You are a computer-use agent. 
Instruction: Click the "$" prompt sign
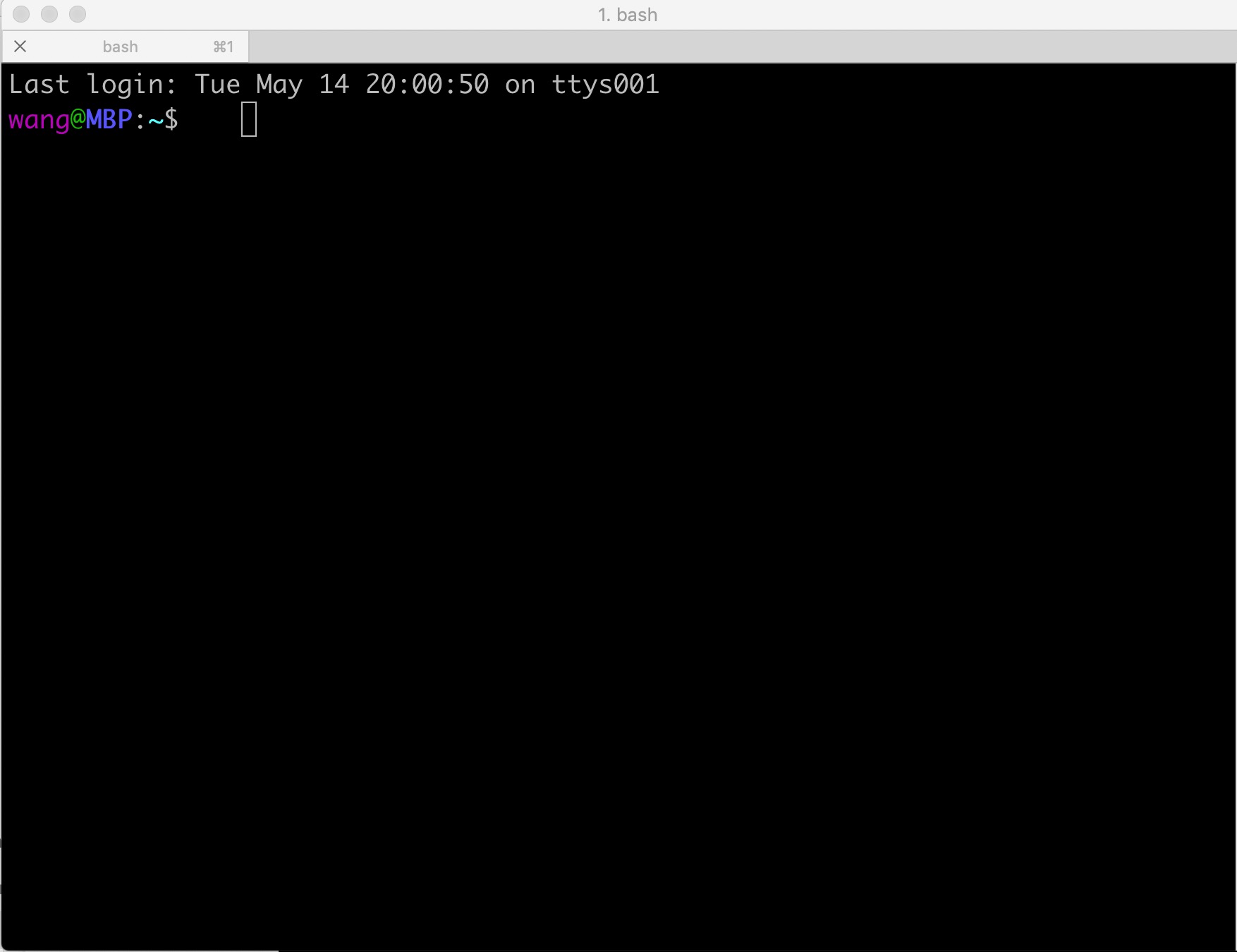tap(171, 119)
